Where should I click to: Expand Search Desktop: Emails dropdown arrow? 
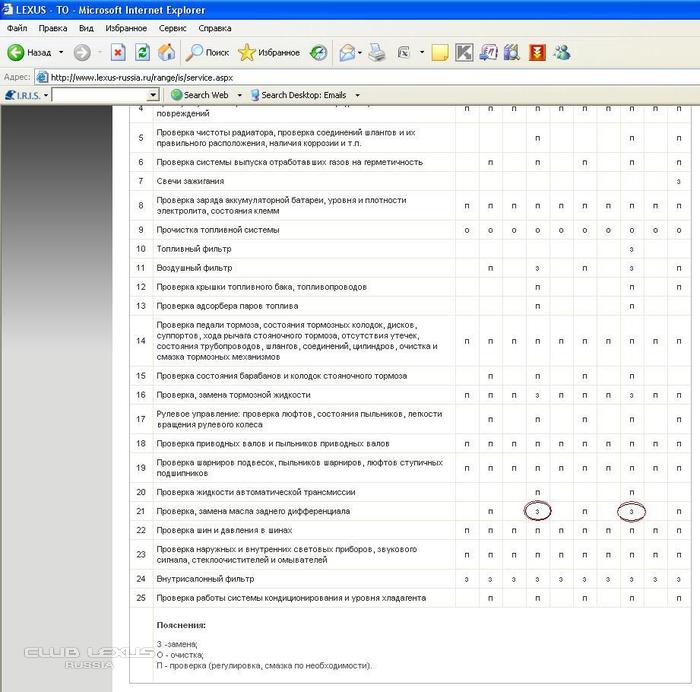[357, 95]
